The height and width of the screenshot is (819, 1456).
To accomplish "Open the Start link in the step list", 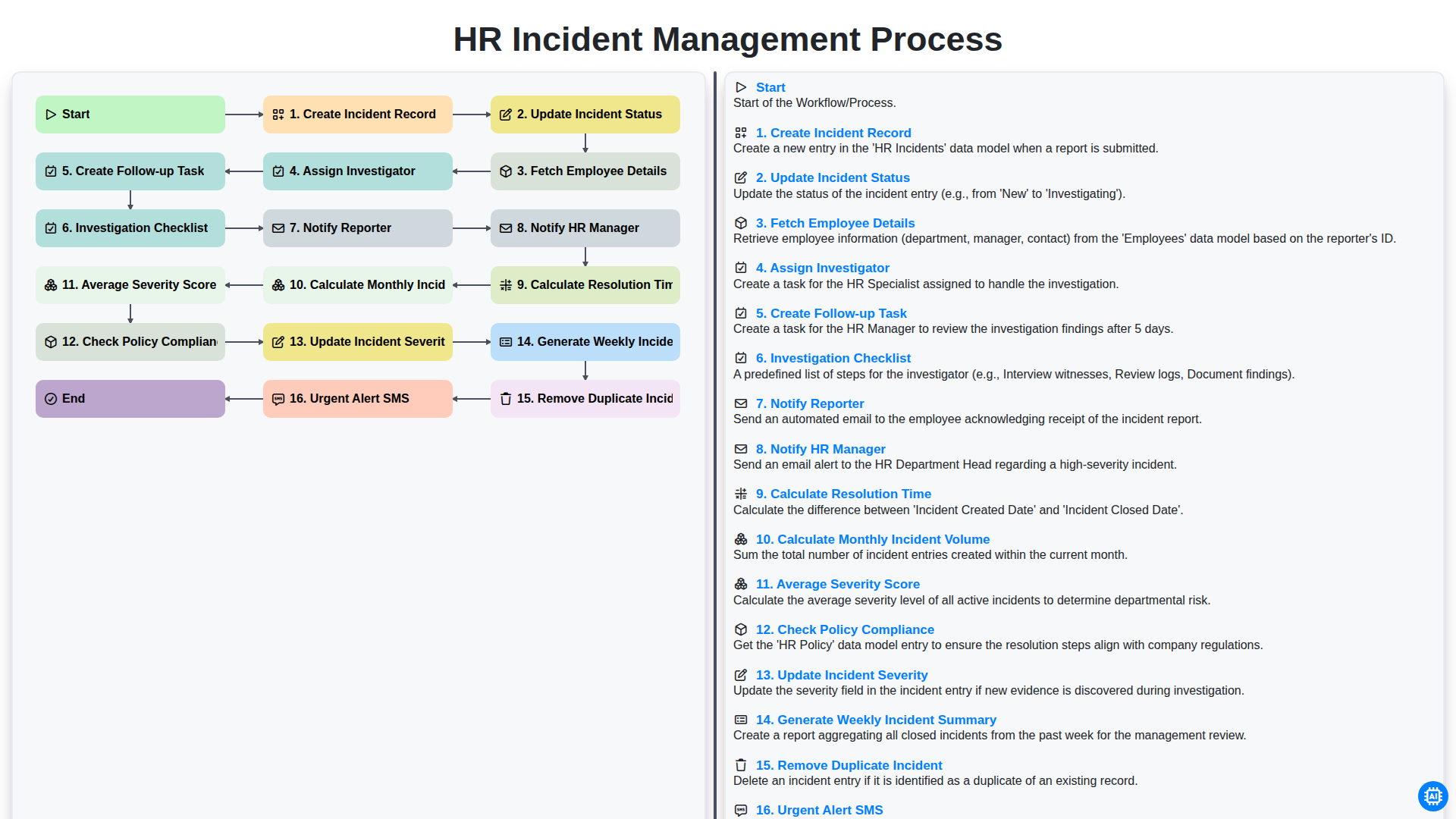I will coord(770,87).
